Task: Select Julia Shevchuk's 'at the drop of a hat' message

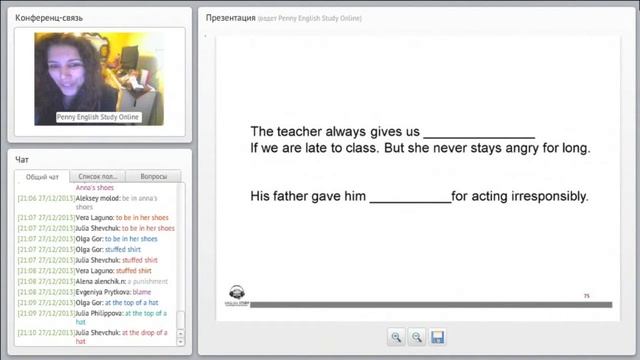Action: click(93, 337)
